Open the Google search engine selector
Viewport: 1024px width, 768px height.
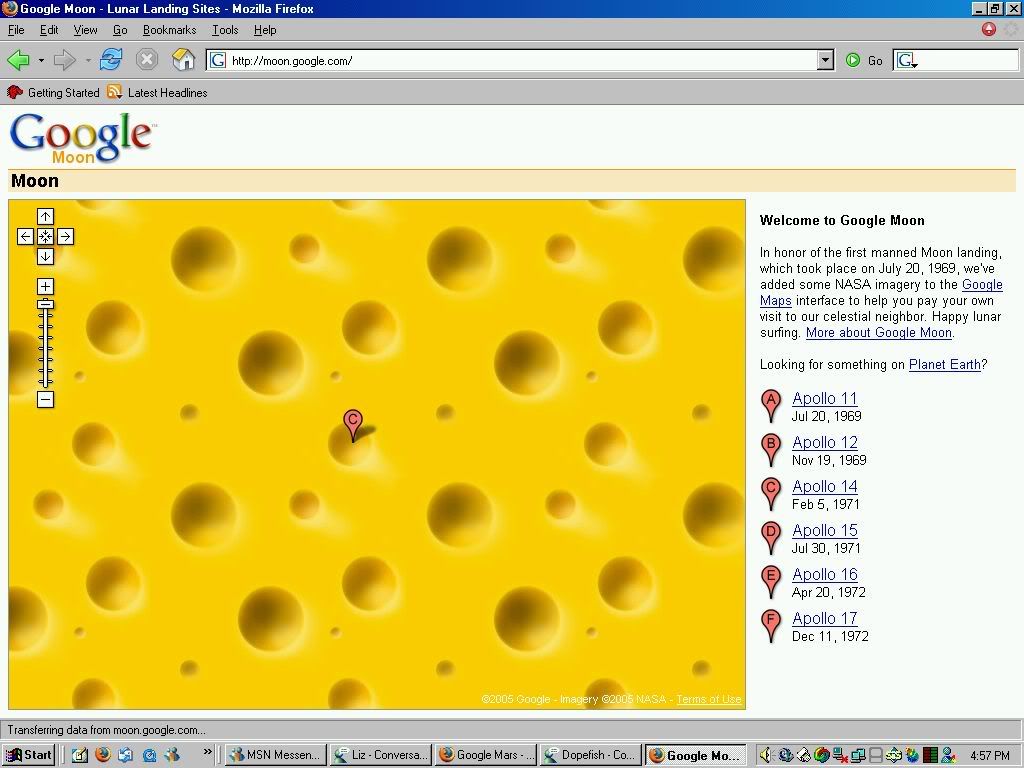pos(907,61)
